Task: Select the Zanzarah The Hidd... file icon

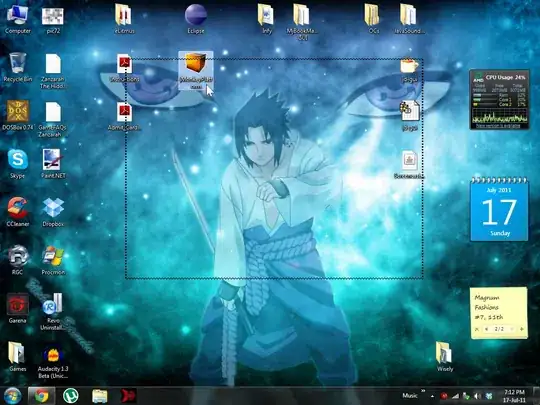Action: pyautogui.click(x=53, y=71)
